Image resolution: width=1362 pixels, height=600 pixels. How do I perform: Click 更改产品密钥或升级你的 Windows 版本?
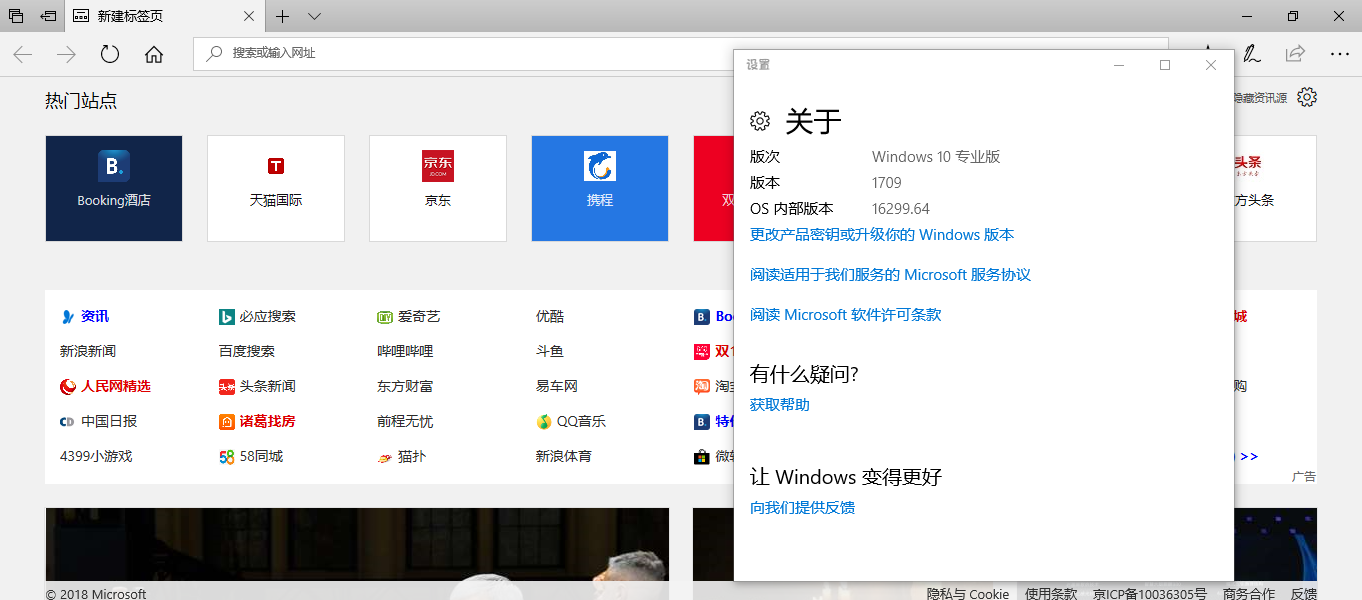[880, 234]
